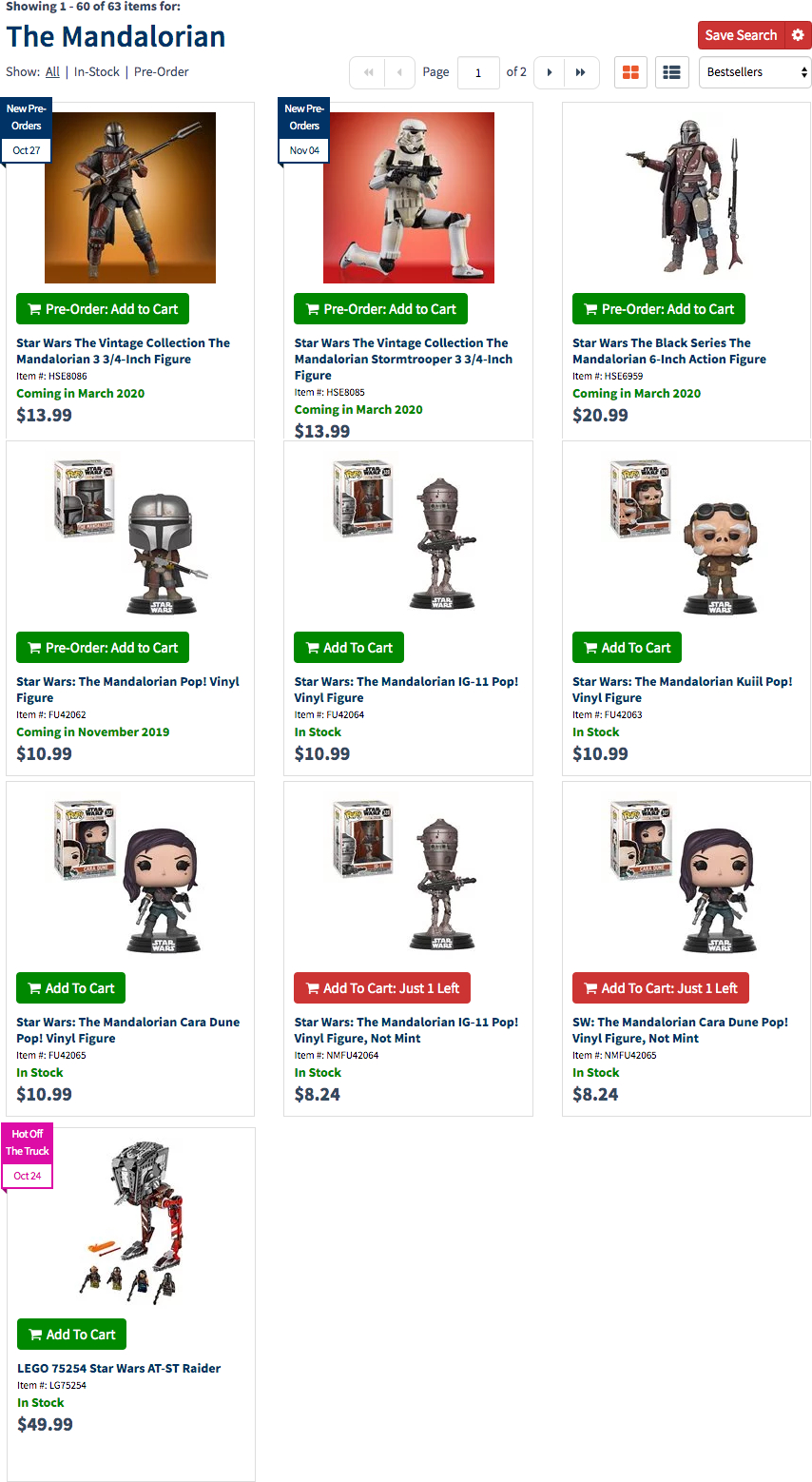Viewport: 812px width, 1482px height.
Task: Switch to list view layout icon
Action: pos(672,72)
